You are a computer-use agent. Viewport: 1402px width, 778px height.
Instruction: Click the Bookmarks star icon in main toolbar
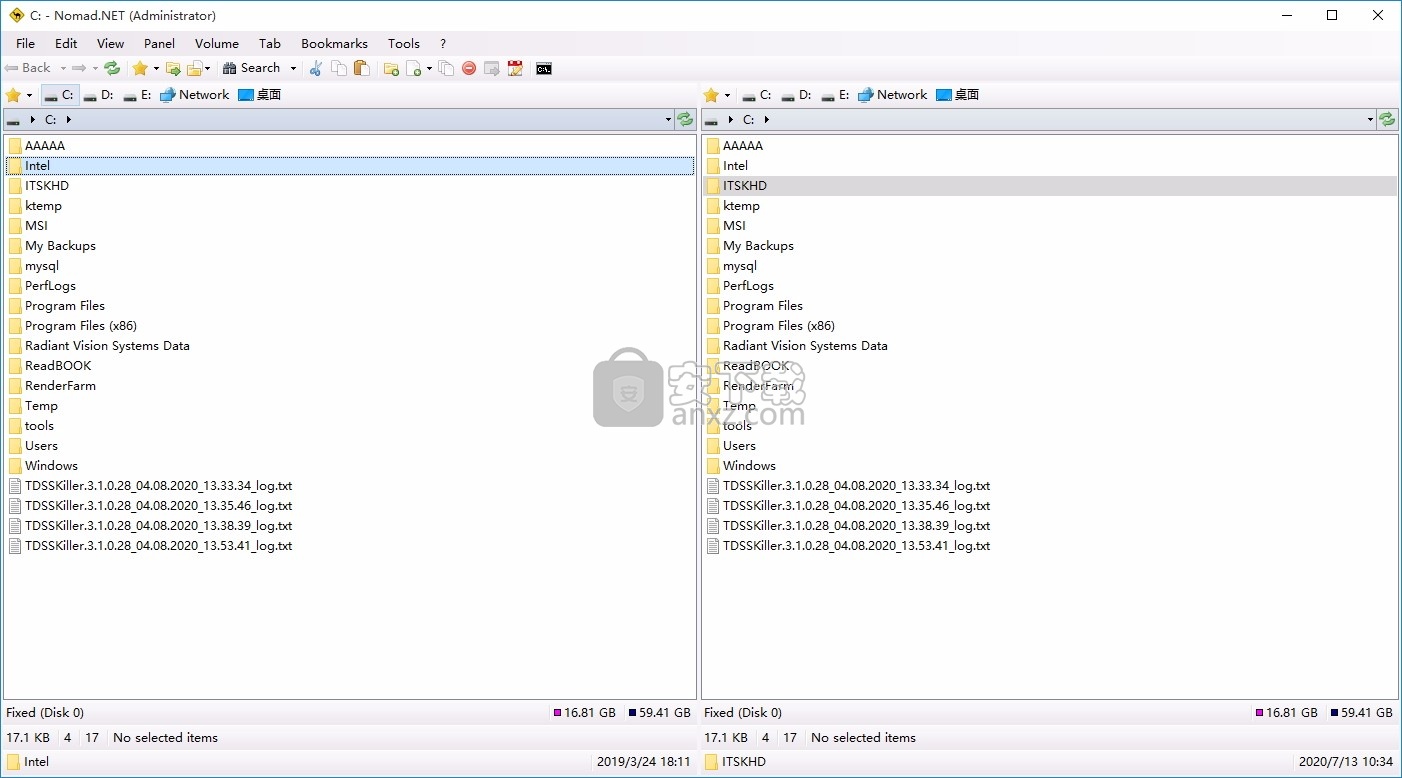(140, 68)
